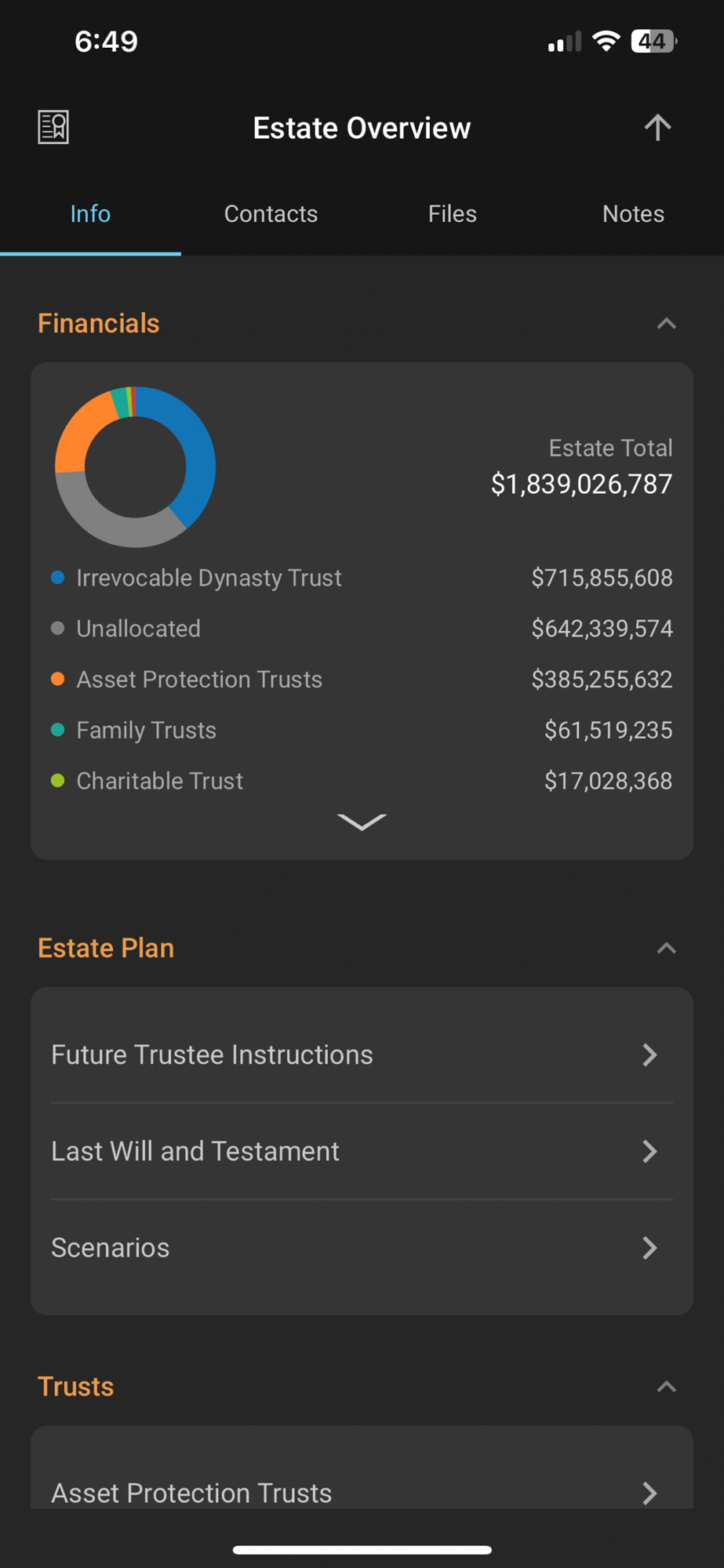
Task: Switch to the Contacts tab
Action: click(x=271, y=214)
